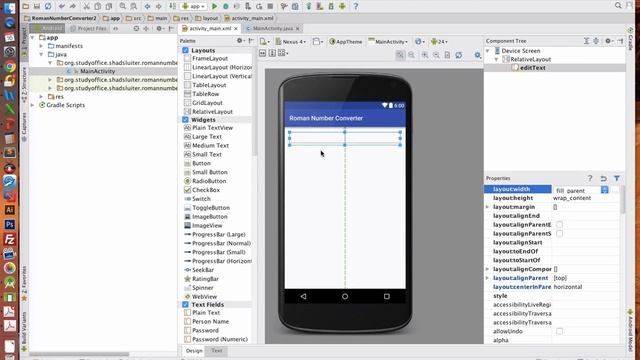Viewport: 640px width, 360px height.
Task: Collapse RelativeLayout in Component Tree
Action: pyautogui.click(x=496, y=59)
